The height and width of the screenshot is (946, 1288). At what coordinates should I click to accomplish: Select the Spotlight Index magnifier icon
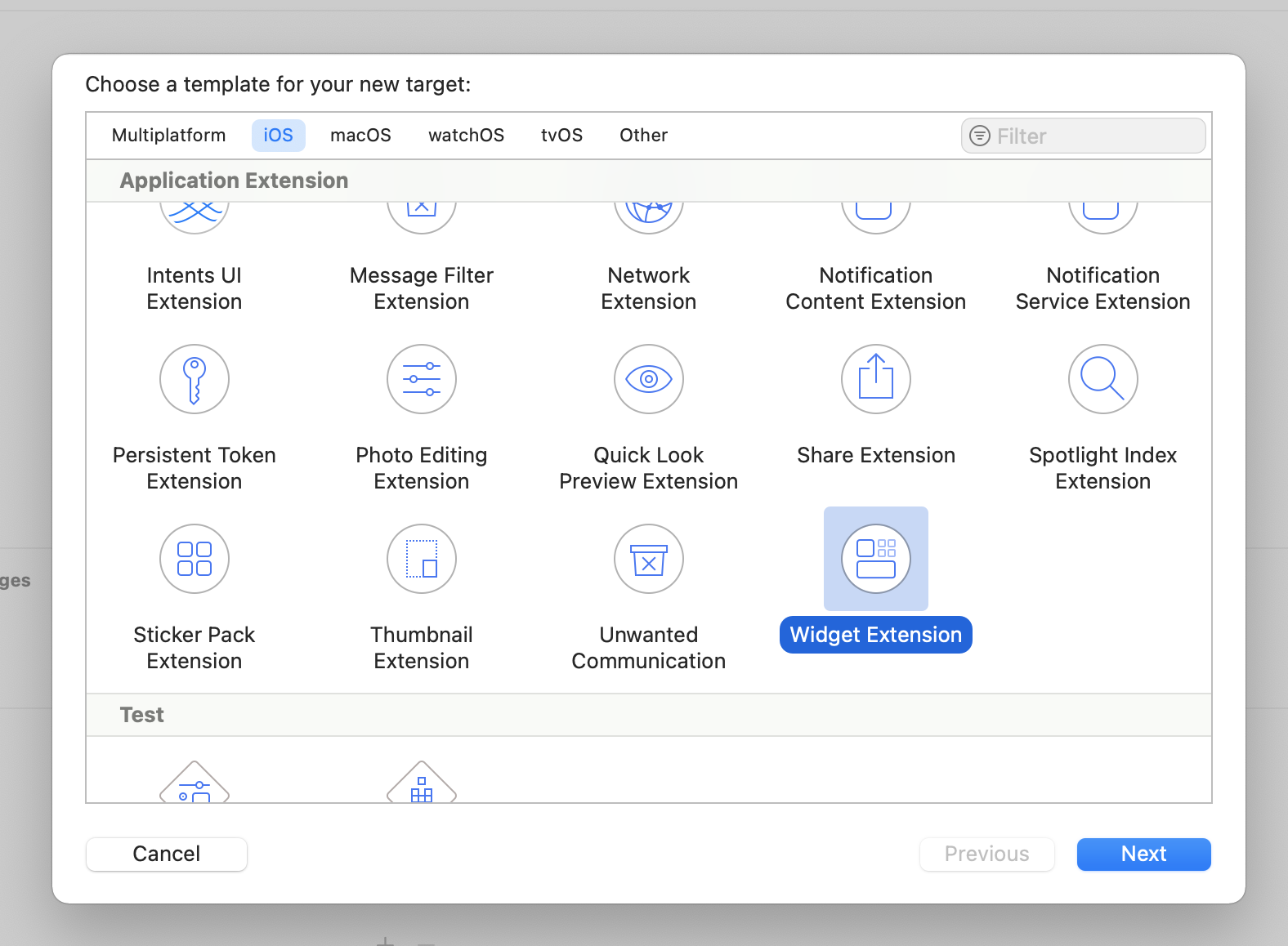(1103, 379)
